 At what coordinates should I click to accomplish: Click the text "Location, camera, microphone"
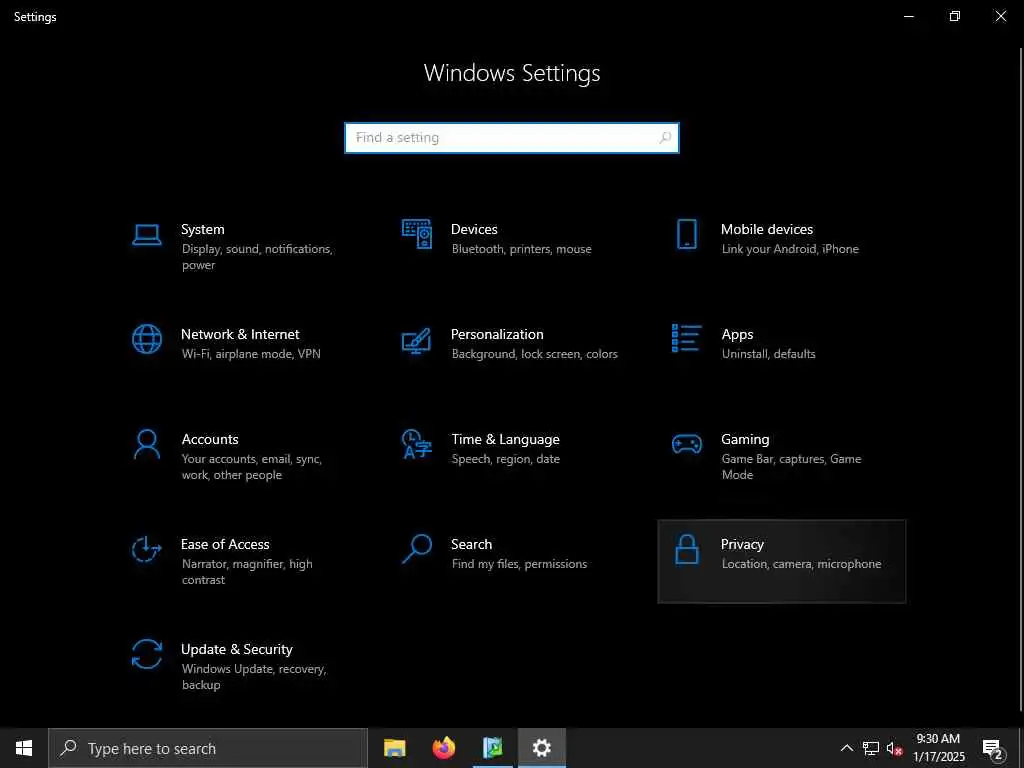tap(801, 564)
